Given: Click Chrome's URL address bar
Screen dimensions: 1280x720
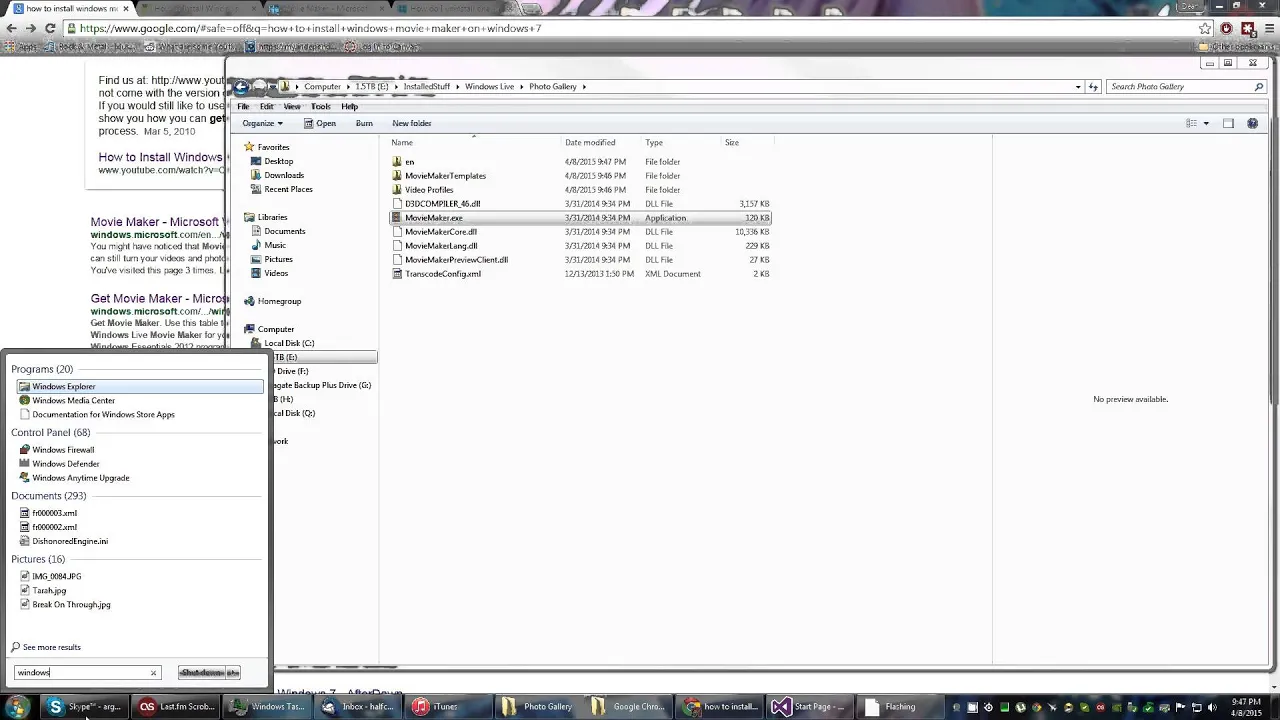Looking at the screenshot, I should [x=636, y=28].
